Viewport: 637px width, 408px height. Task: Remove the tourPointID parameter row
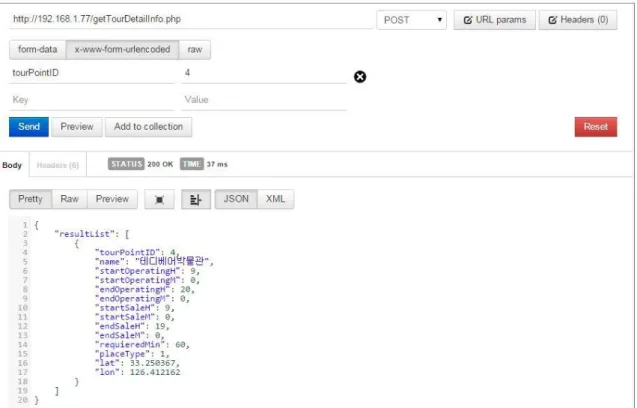click(360, 77)
